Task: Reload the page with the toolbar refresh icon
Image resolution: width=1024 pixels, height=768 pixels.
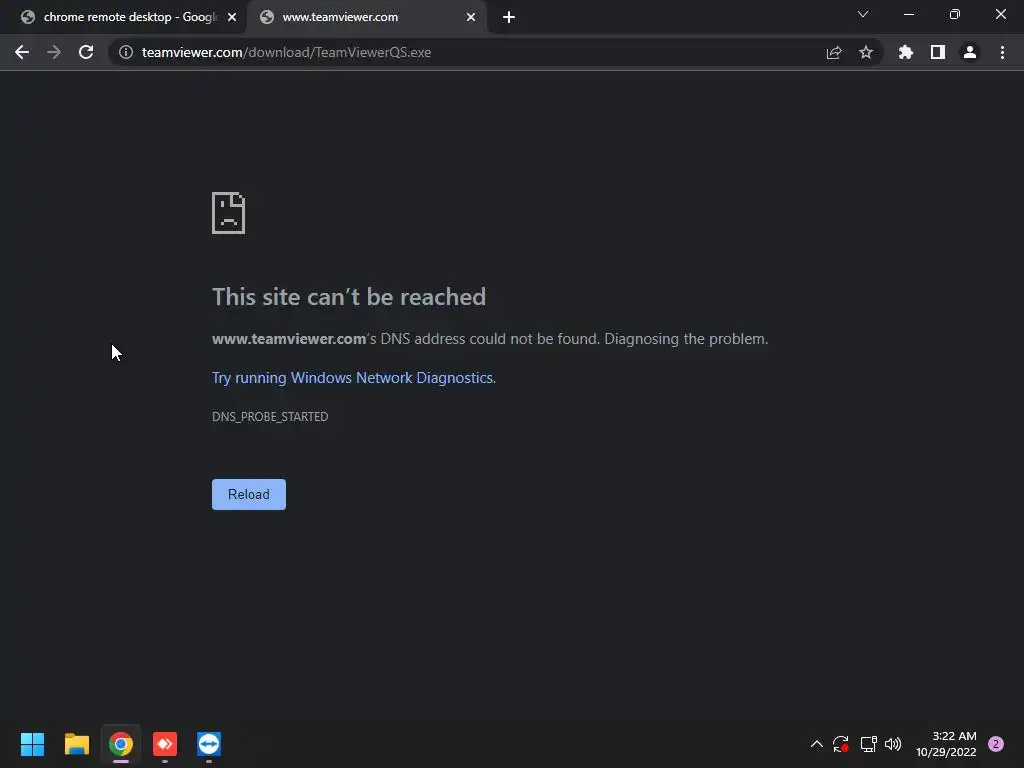Action: (x=86, y=52)
